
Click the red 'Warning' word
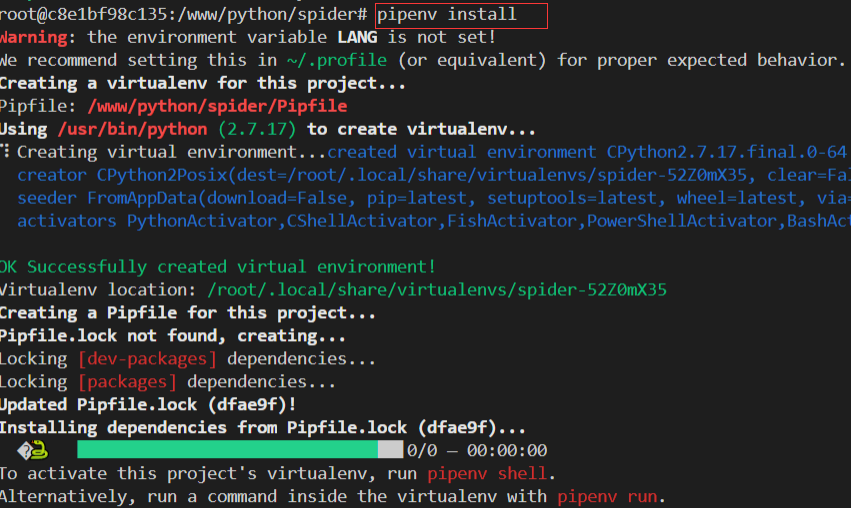tap(34, 37)
